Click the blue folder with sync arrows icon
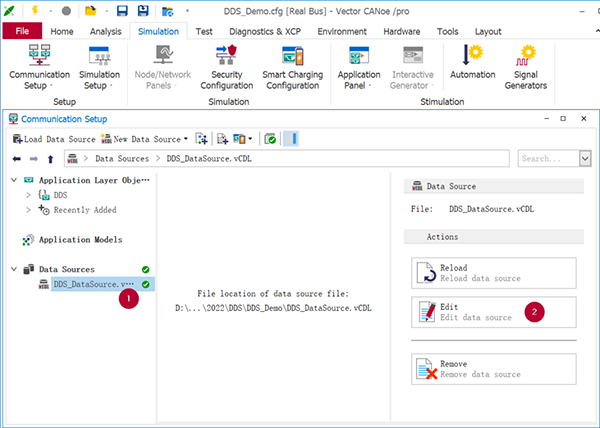This screenshot has width=600, height=428. (168, 11)
